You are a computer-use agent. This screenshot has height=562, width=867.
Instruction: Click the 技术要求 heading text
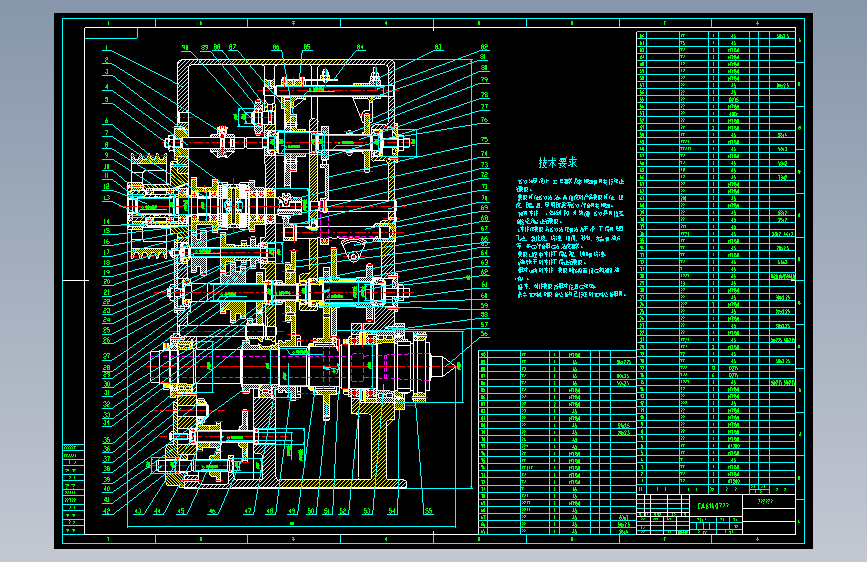(558, 163)
